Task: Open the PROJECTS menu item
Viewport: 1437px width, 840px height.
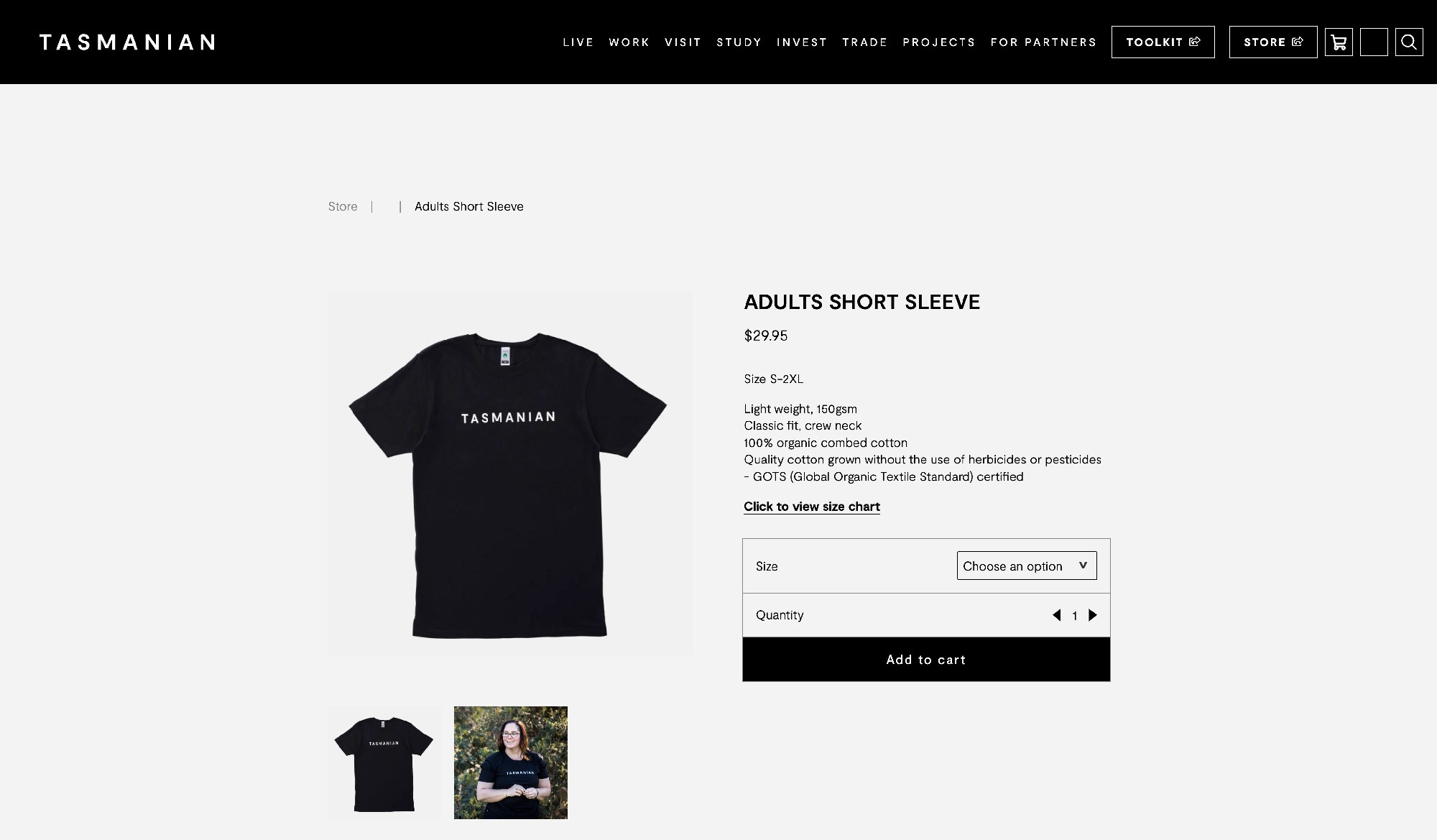Action: 939,42
